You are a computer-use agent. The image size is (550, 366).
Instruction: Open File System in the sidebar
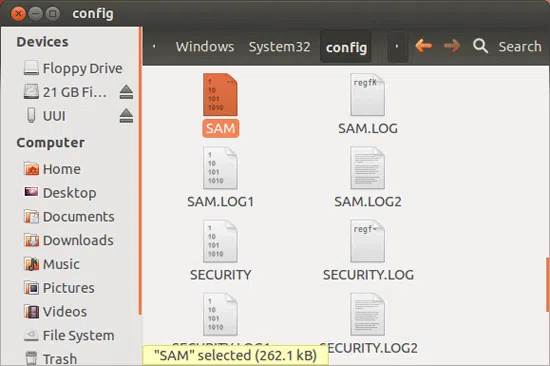(x=78, y=335)
